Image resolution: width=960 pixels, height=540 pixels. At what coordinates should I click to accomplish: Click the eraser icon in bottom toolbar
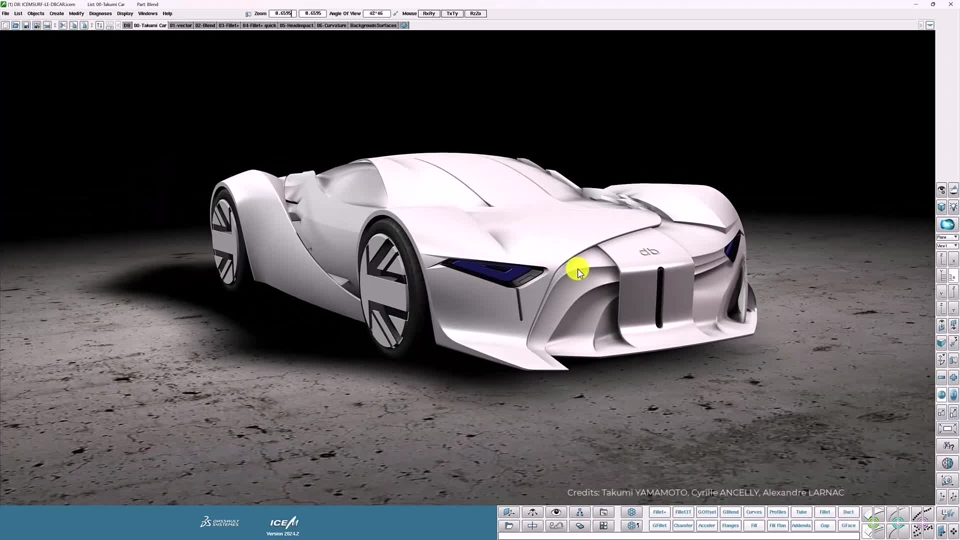point(580,525)
